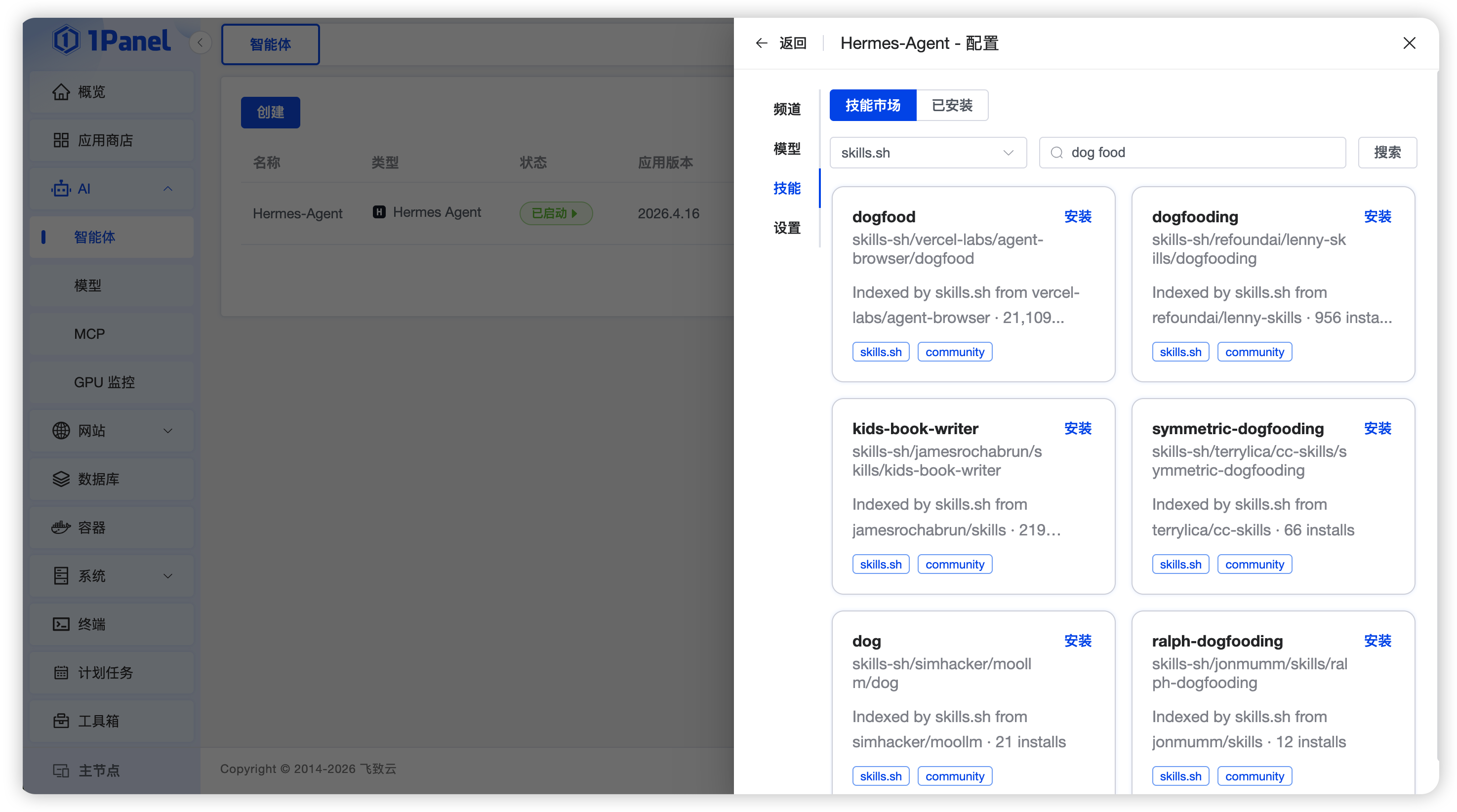Click the dog food search field
Image resolution: width=1457 pixels, height=812 pixels.
click(1192, 153)
